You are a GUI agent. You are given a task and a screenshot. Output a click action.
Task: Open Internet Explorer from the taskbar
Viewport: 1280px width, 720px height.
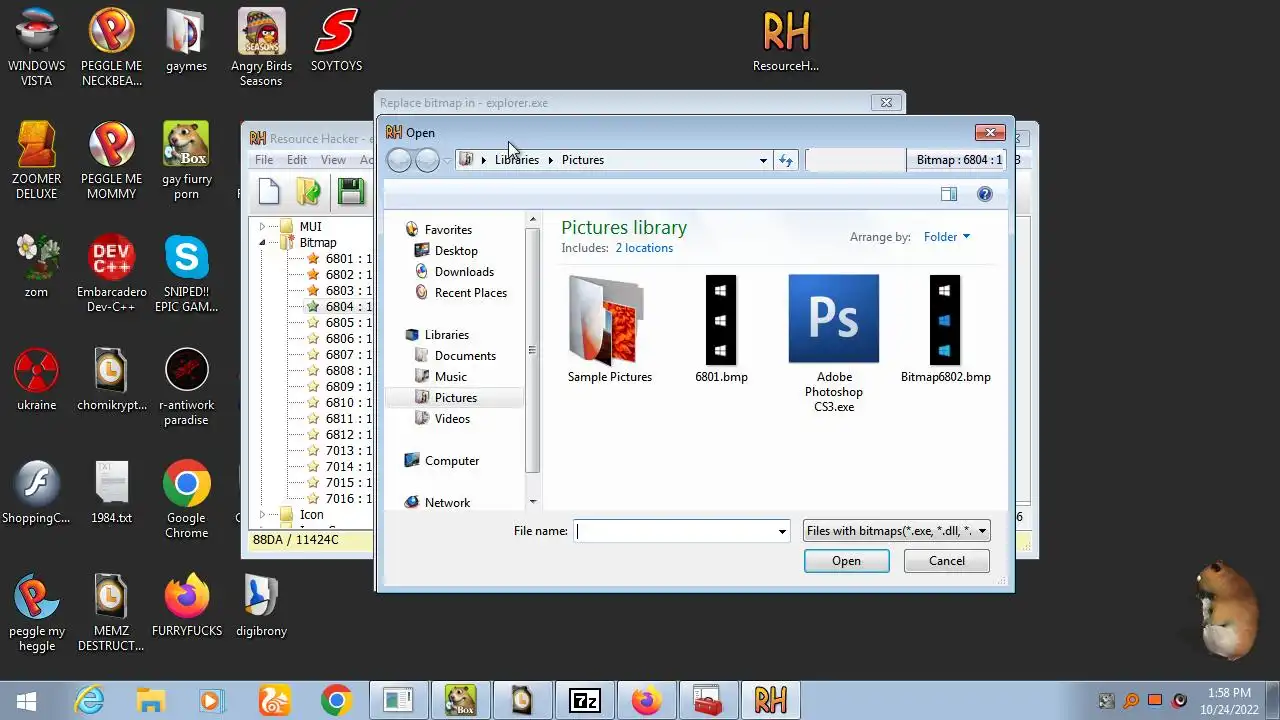click(x=90, y=701)
